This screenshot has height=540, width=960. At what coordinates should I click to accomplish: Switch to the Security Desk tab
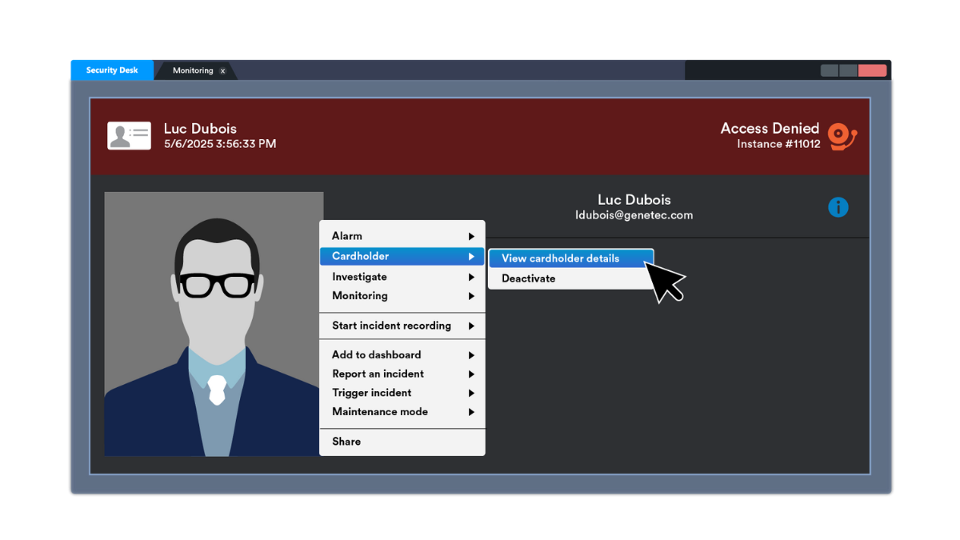[111, 70]
